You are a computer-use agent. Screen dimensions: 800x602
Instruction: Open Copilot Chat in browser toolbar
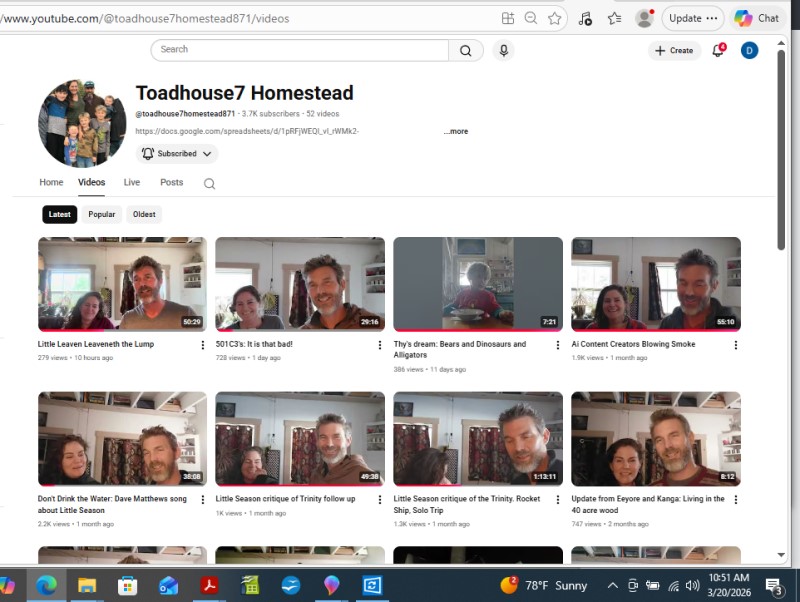[x=757, y=18]
